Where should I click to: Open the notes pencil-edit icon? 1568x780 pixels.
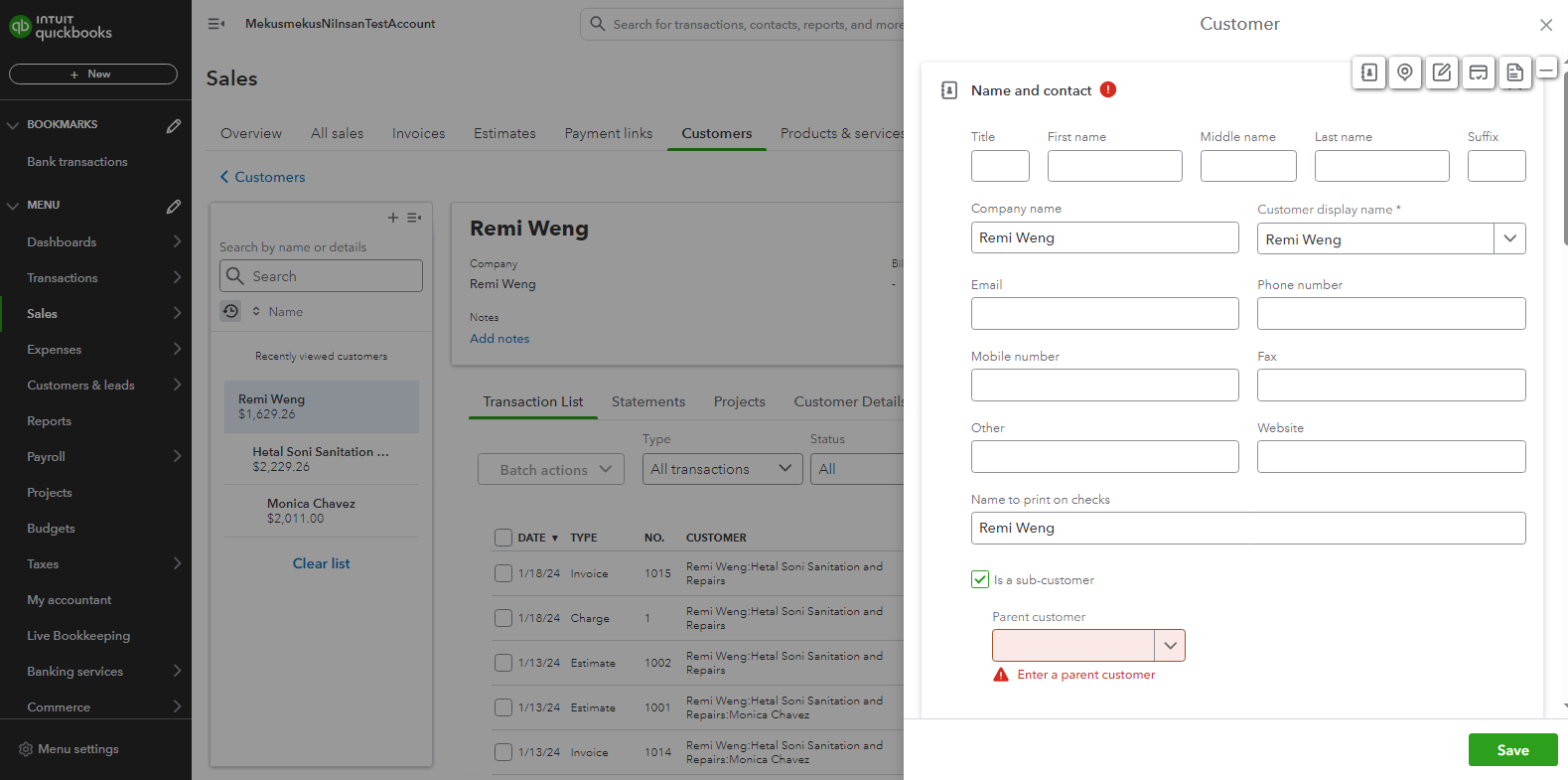(1442, 73)
